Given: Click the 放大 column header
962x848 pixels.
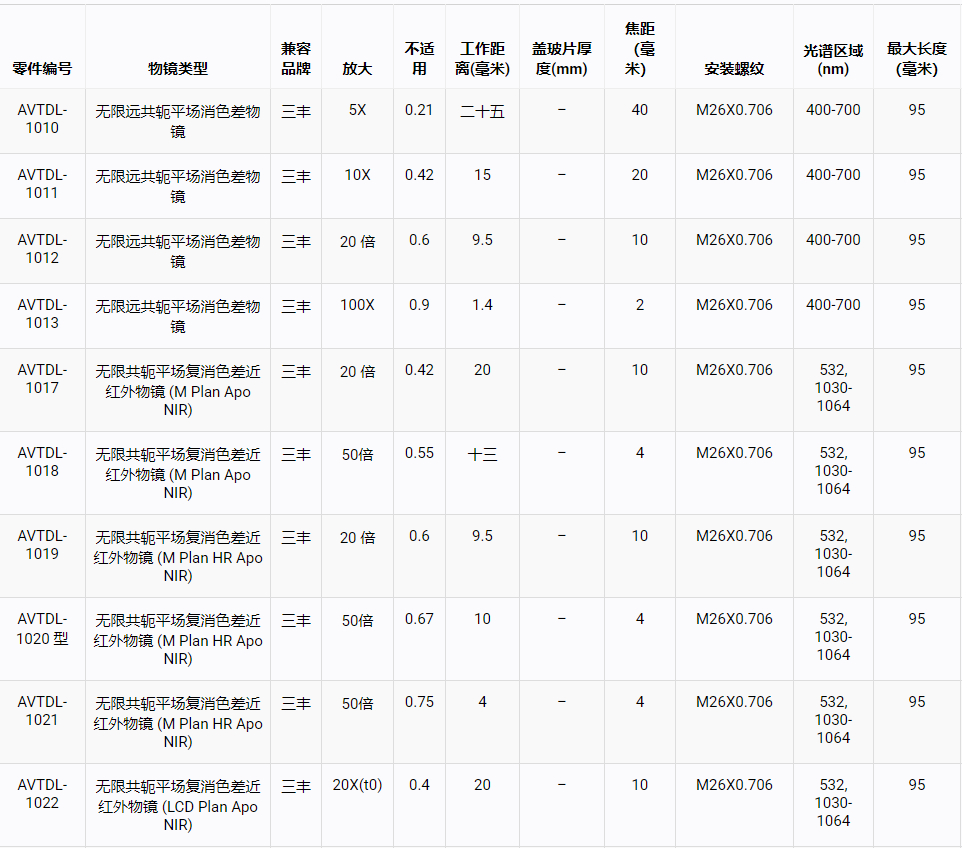Looking at the screenshot, I should [357, 68].
